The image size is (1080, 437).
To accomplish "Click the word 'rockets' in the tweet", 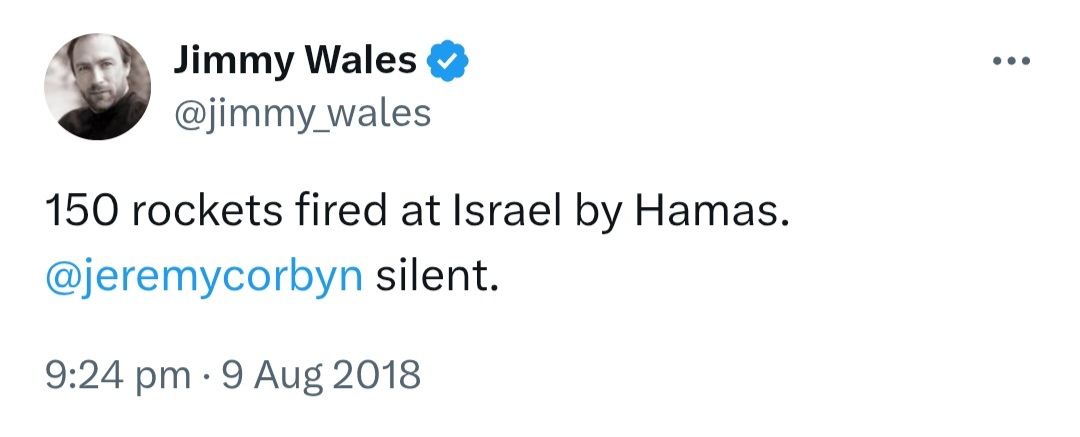I will click(207, 212).
